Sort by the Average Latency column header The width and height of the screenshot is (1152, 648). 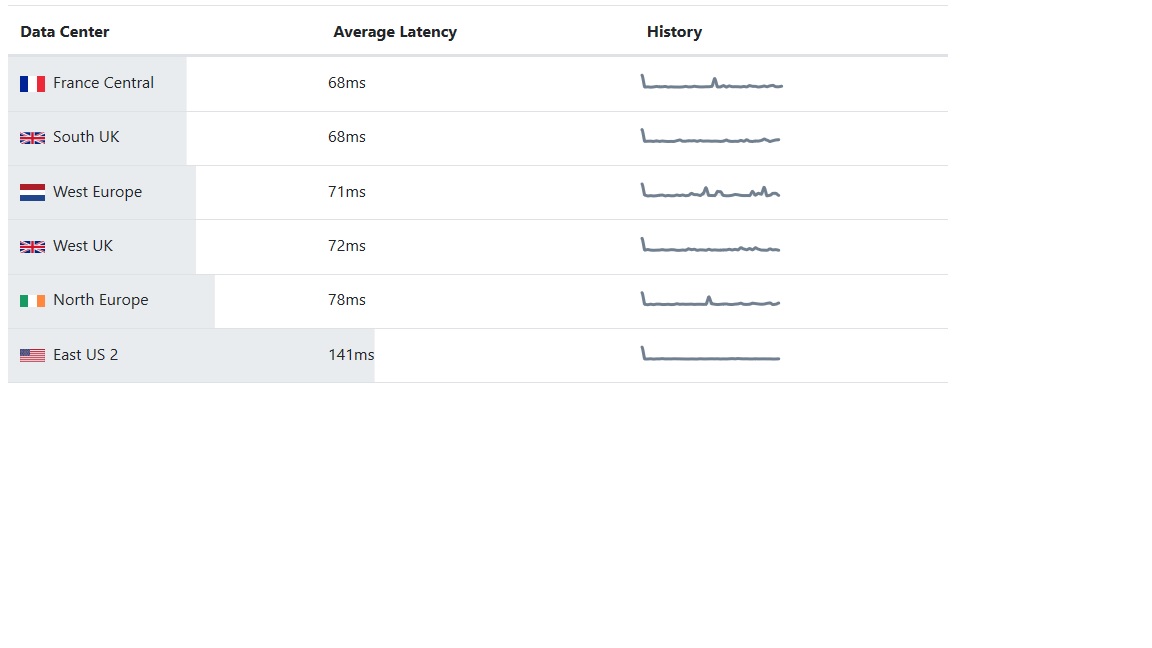[395, 32]
